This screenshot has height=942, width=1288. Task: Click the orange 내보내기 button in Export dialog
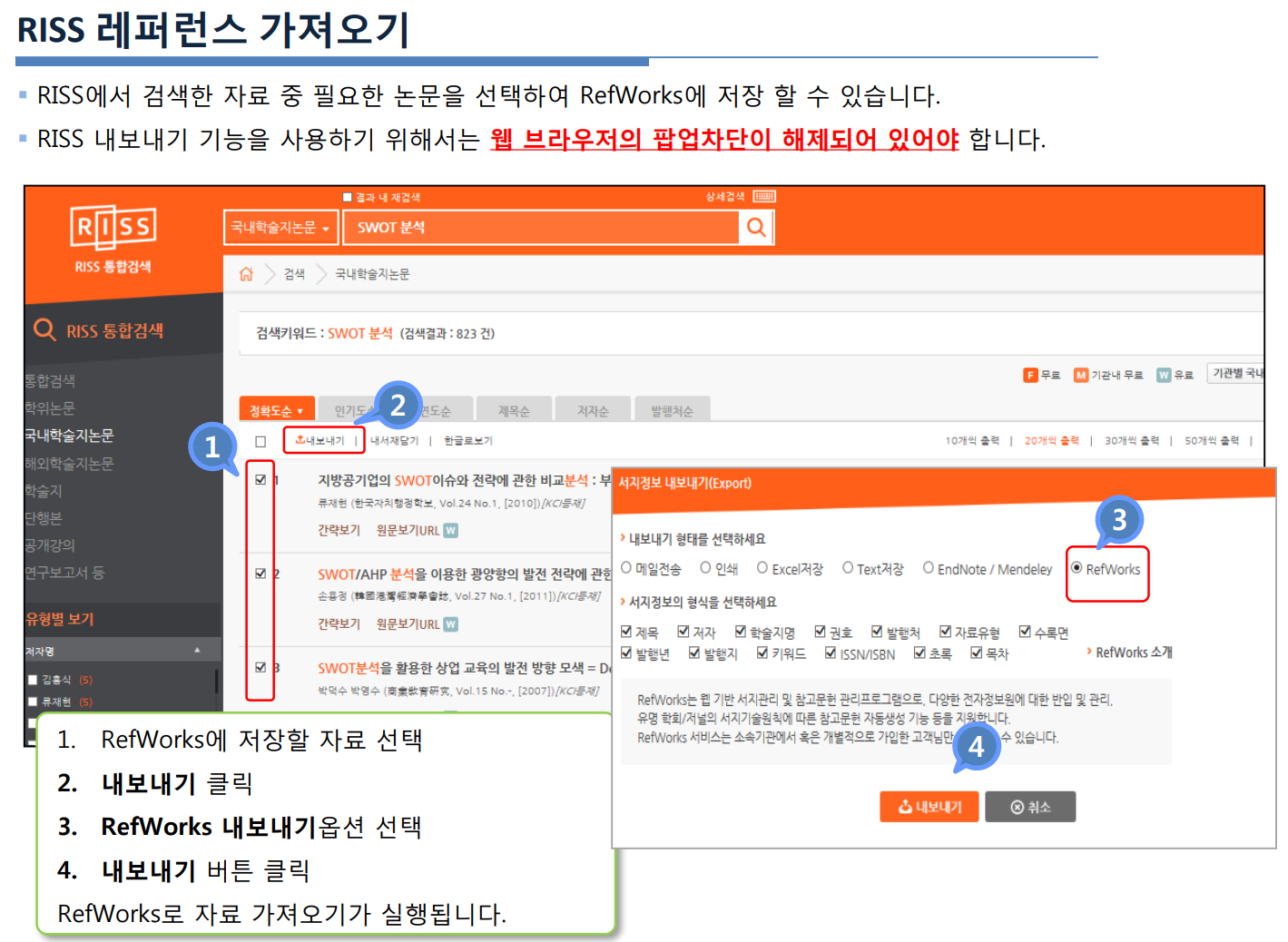[x=929, y=807]
